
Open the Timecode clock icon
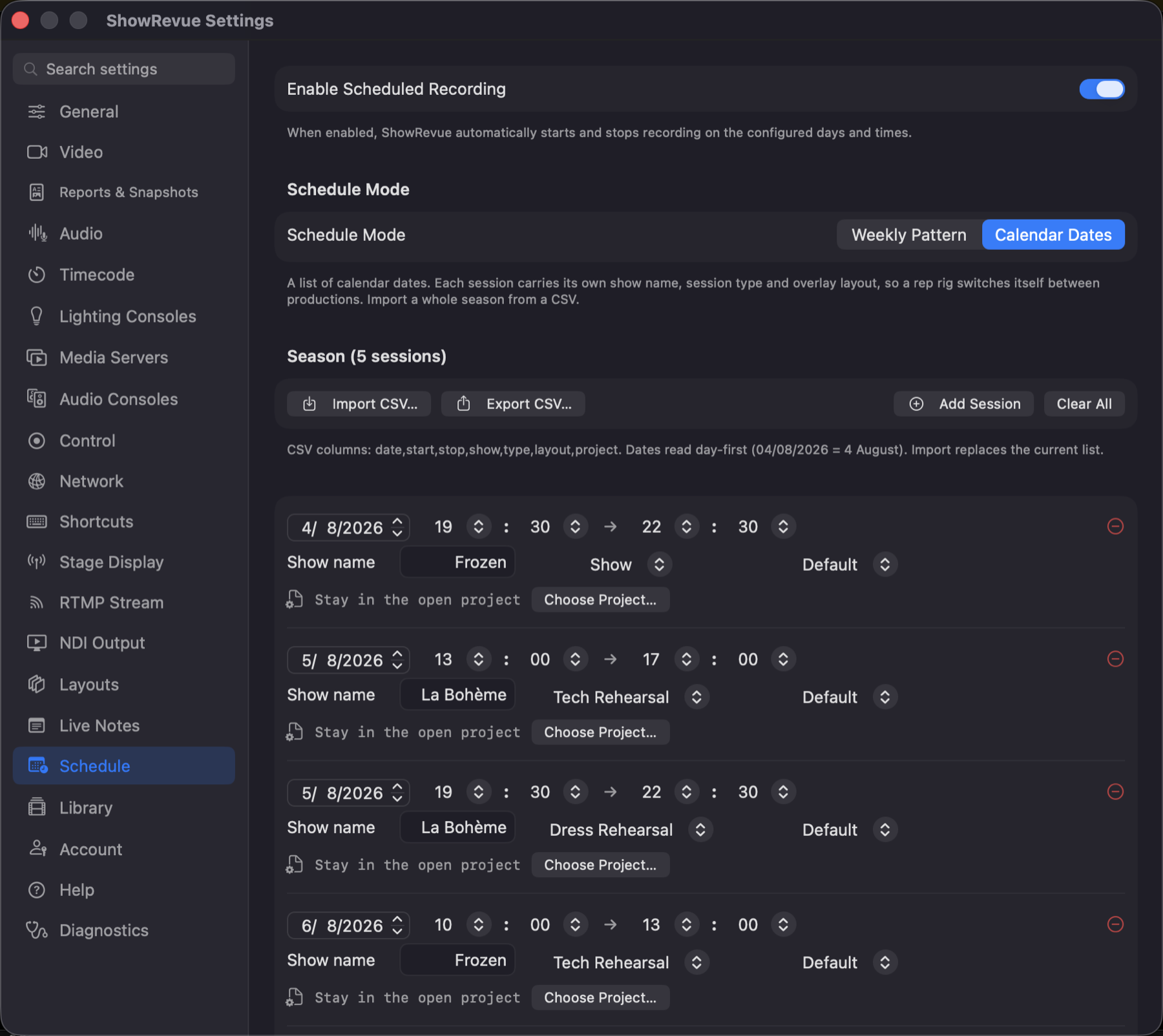coord(37,275)
